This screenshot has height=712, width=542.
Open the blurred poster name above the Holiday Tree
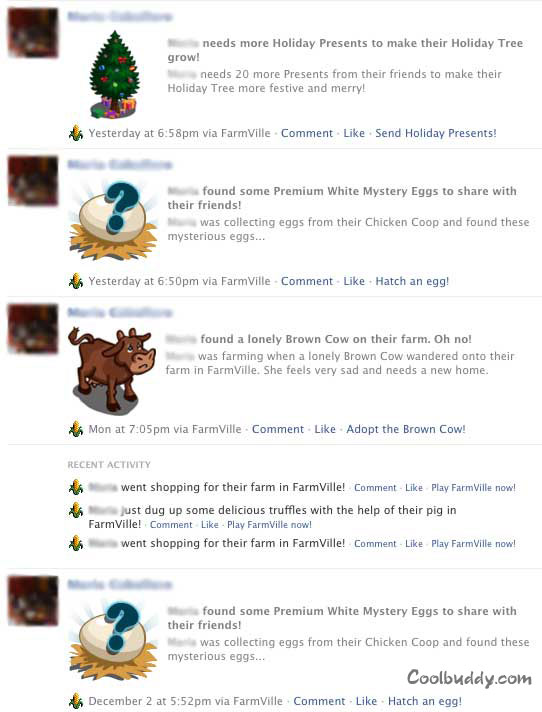(x=120, y=16)
